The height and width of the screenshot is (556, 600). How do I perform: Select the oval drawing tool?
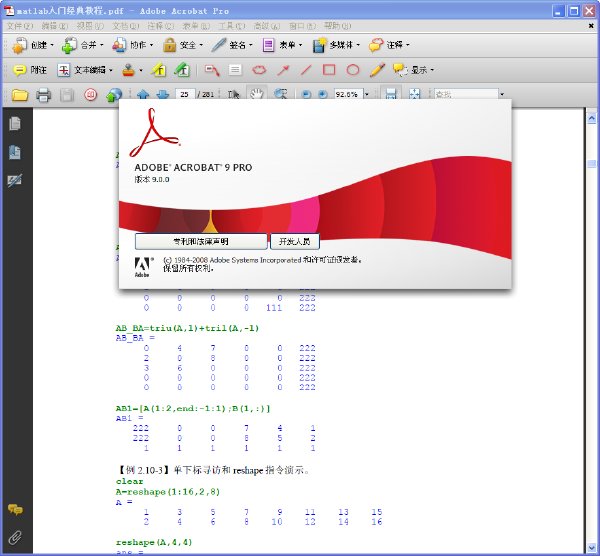(x=353, y=70)
